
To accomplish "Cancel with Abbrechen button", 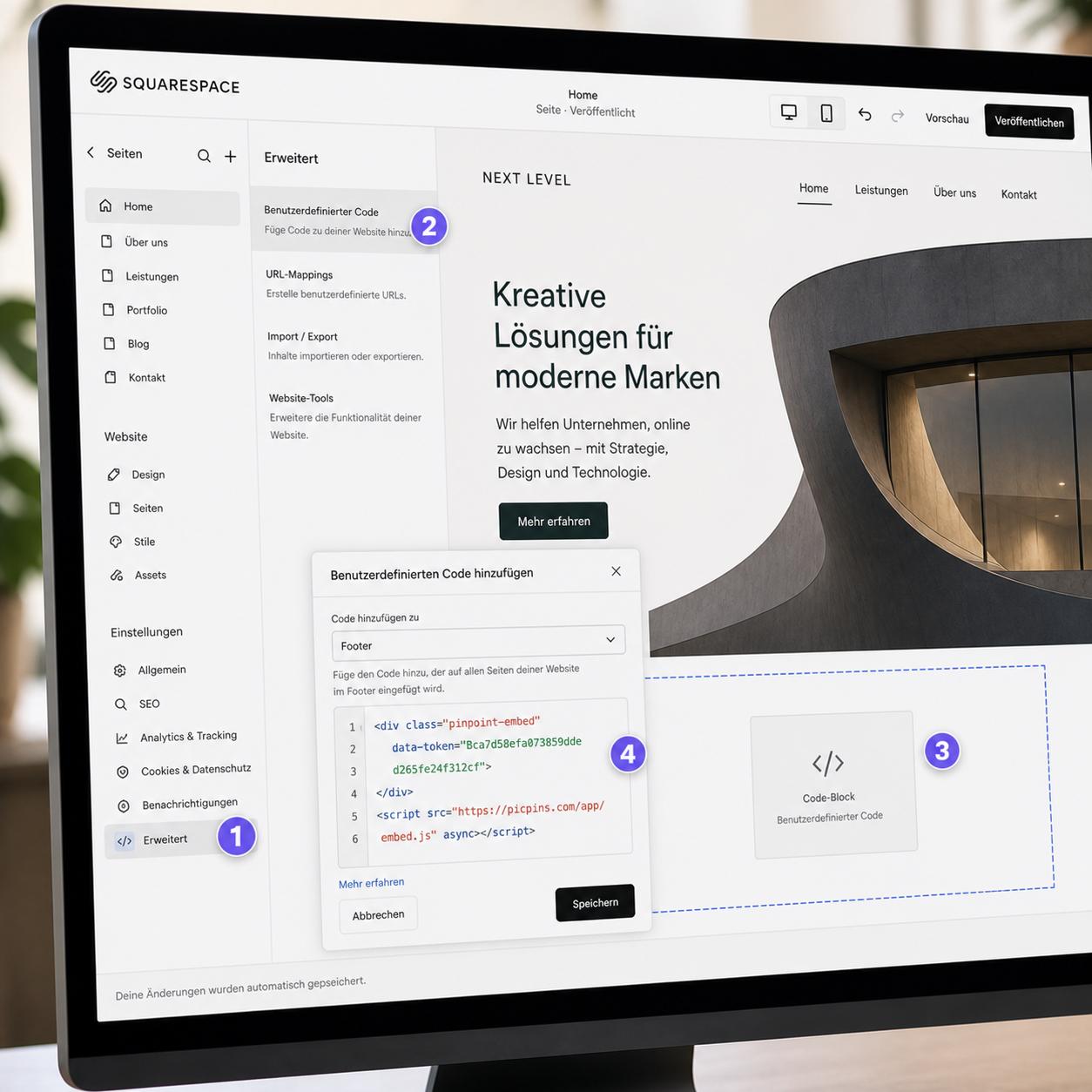I will pyautogui.click(x=378, y=915).
